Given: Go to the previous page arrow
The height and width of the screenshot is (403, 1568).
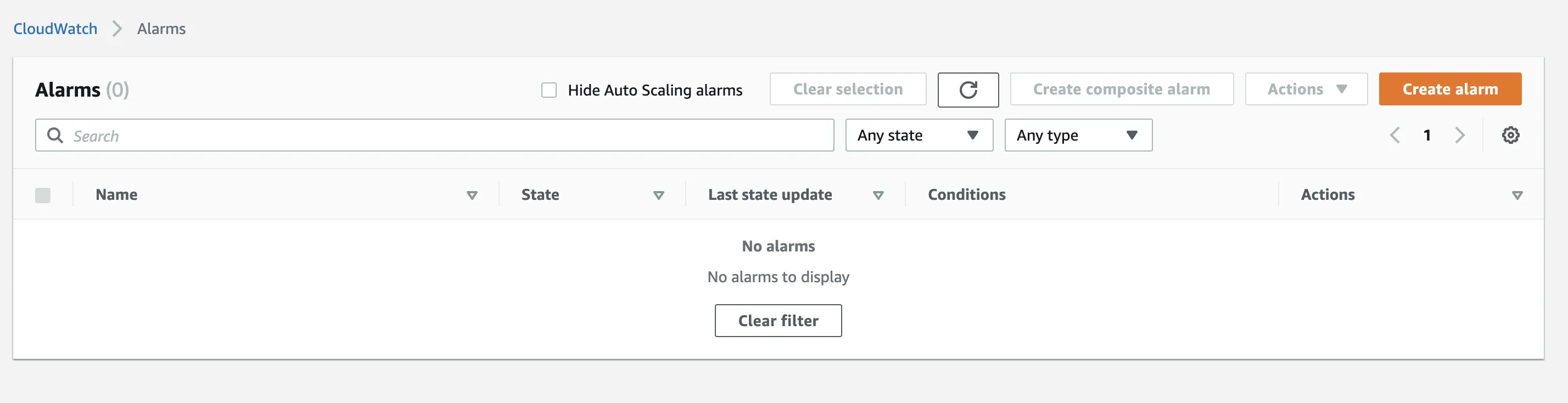Looking at the screenshot, I should click(1395, 135).
